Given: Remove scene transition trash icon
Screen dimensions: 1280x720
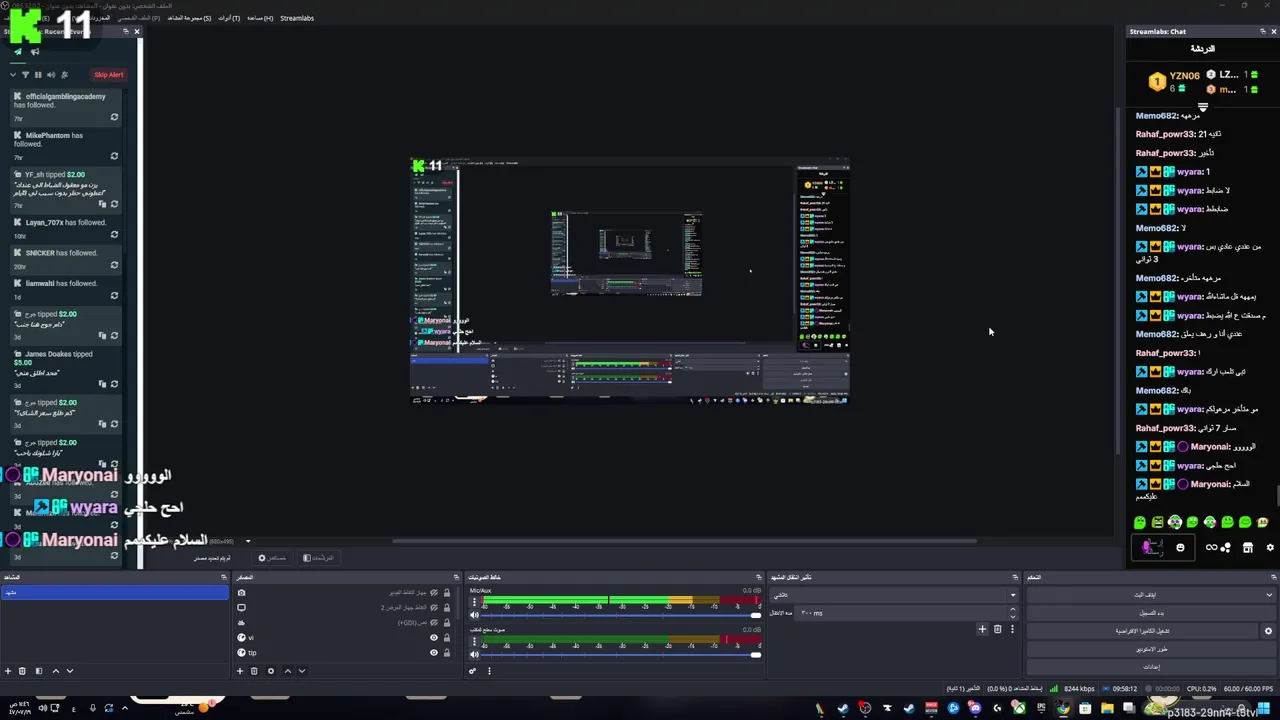Looking at the screenshot, I should coord(997,629).
